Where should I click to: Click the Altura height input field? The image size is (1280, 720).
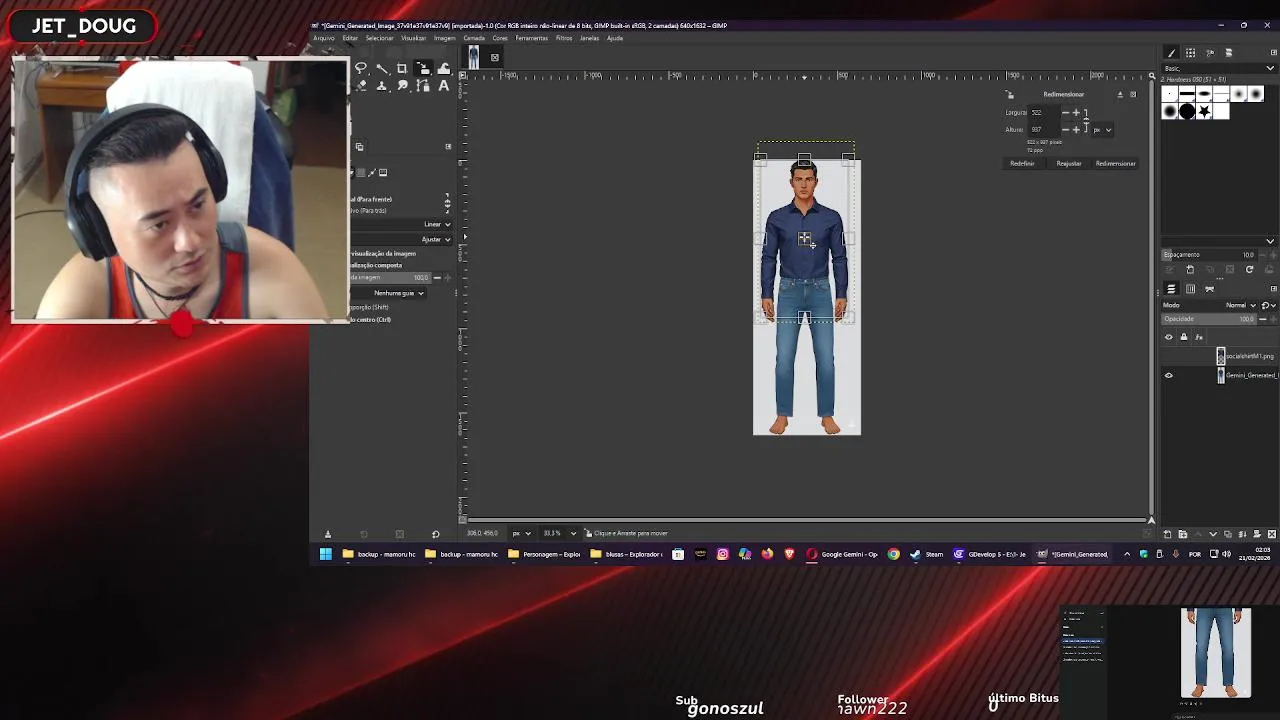1044,130
